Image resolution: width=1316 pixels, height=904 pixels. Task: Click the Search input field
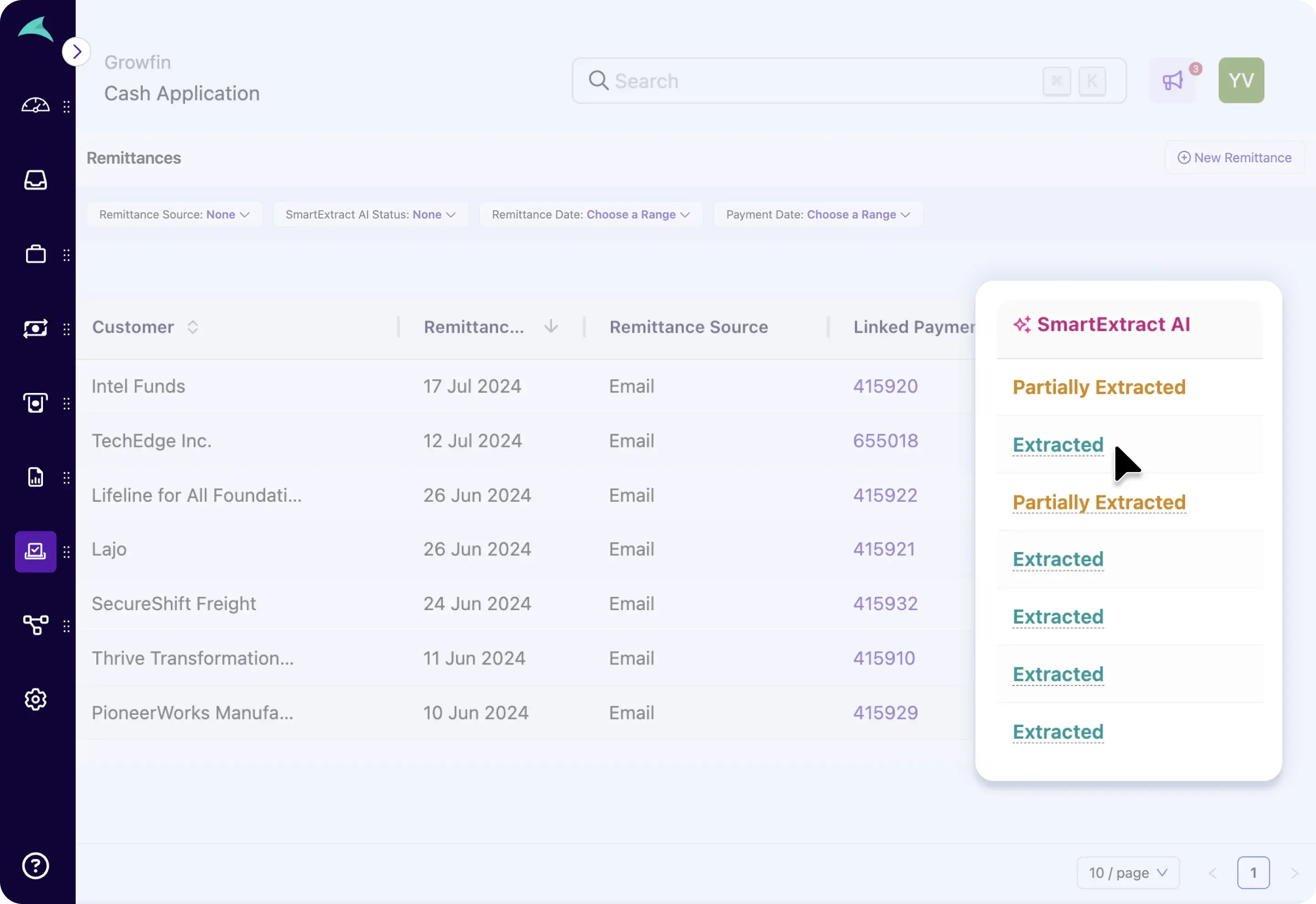tap(821, 81)
